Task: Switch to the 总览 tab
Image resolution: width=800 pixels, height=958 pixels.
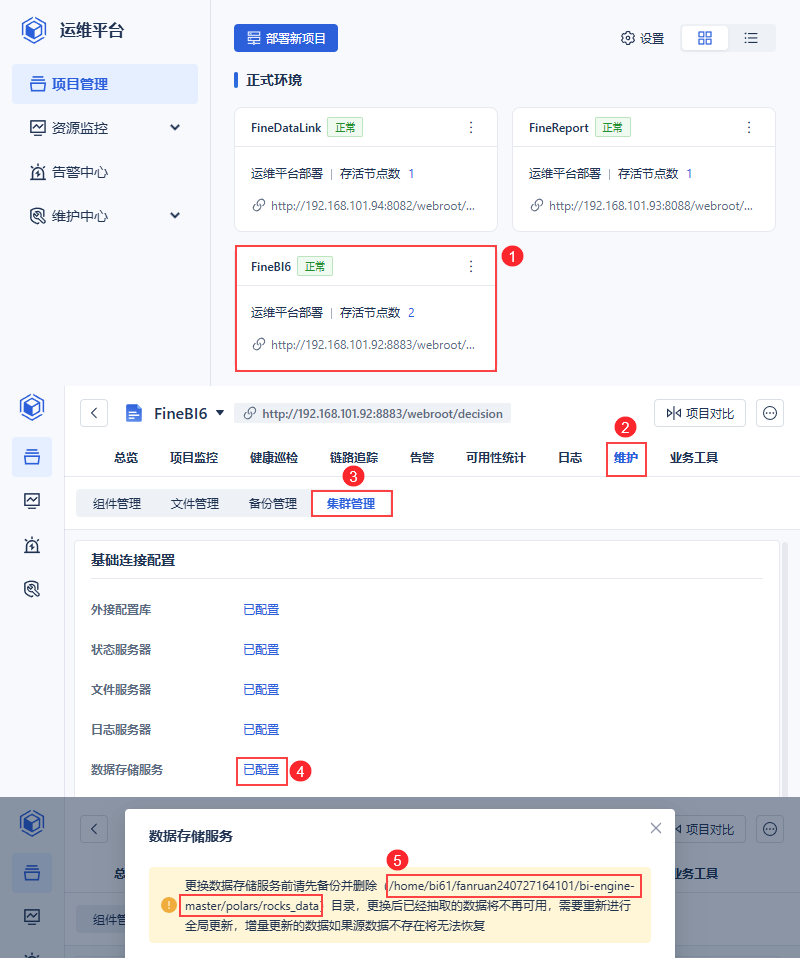Action: point(126,458)
